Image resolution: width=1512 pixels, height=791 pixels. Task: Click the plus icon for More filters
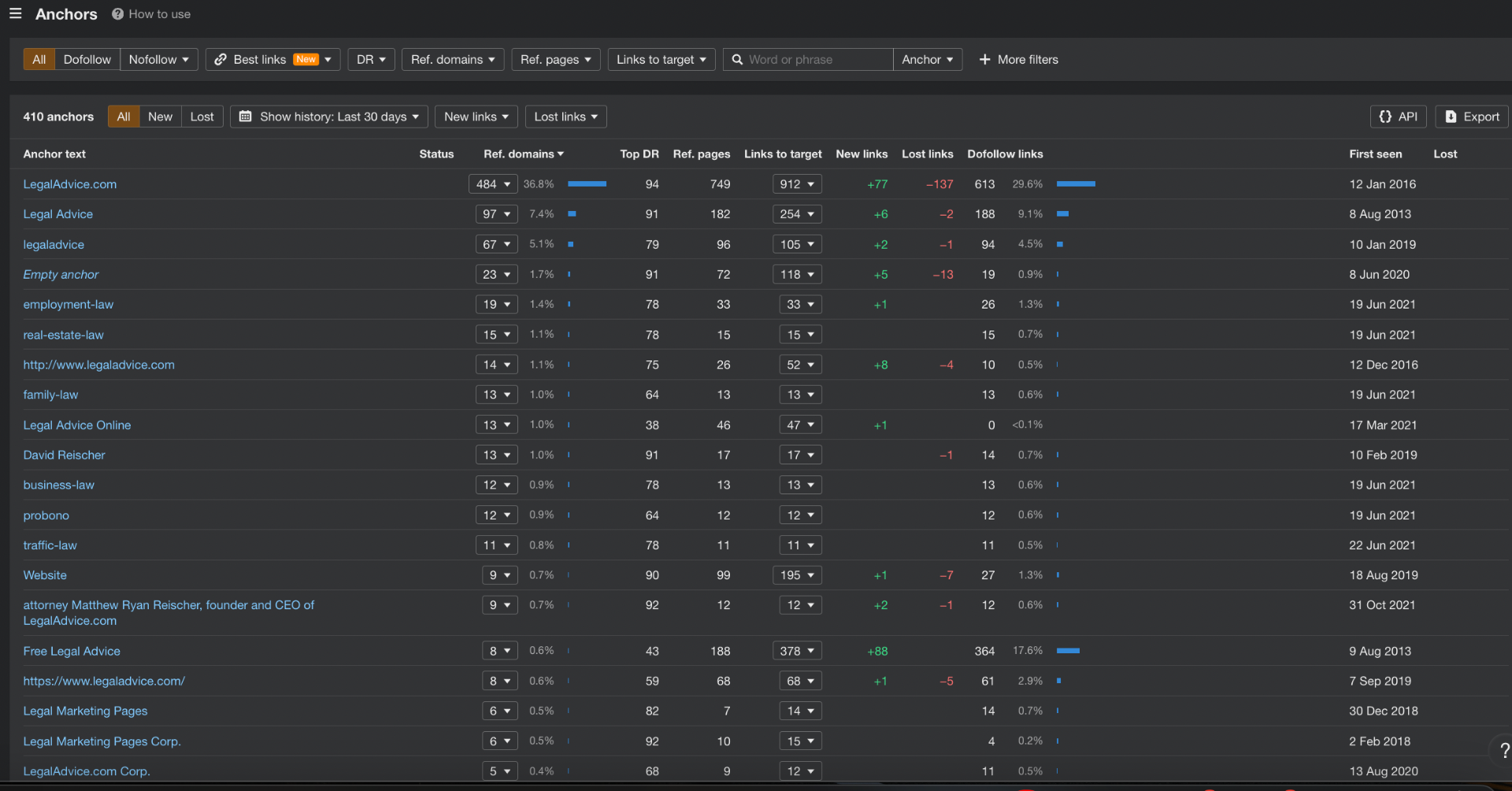[x=984, y=60]
